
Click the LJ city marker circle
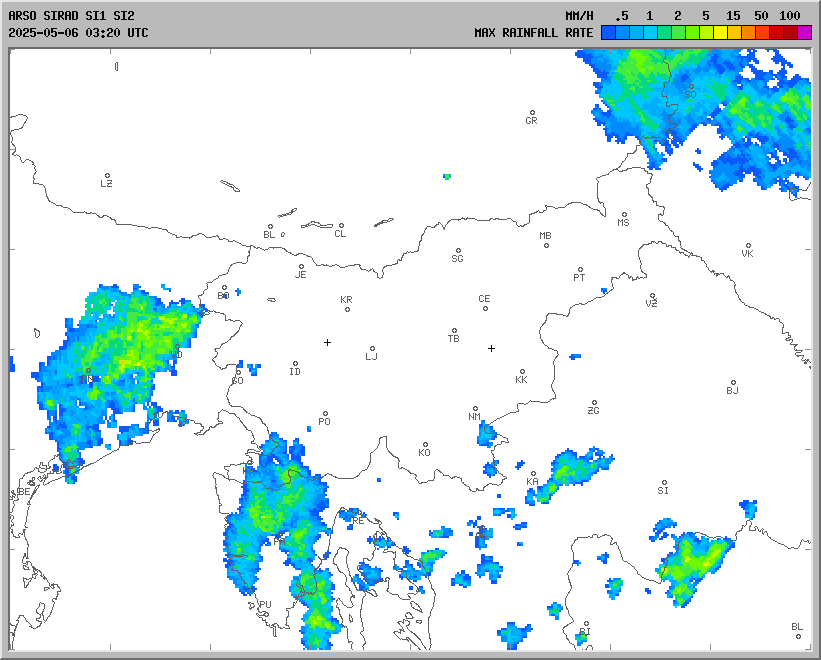click(x=373, y=349)
